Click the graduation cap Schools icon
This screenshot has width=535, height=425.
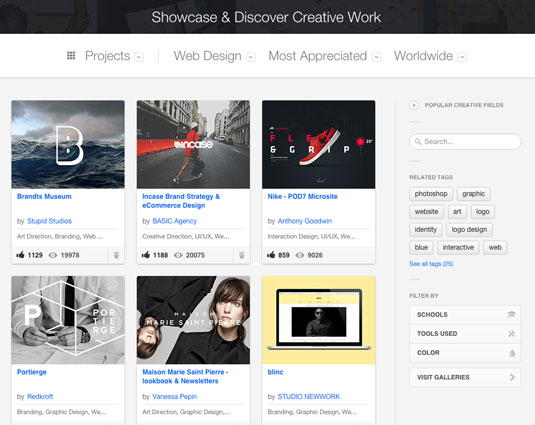coord(511,314)
